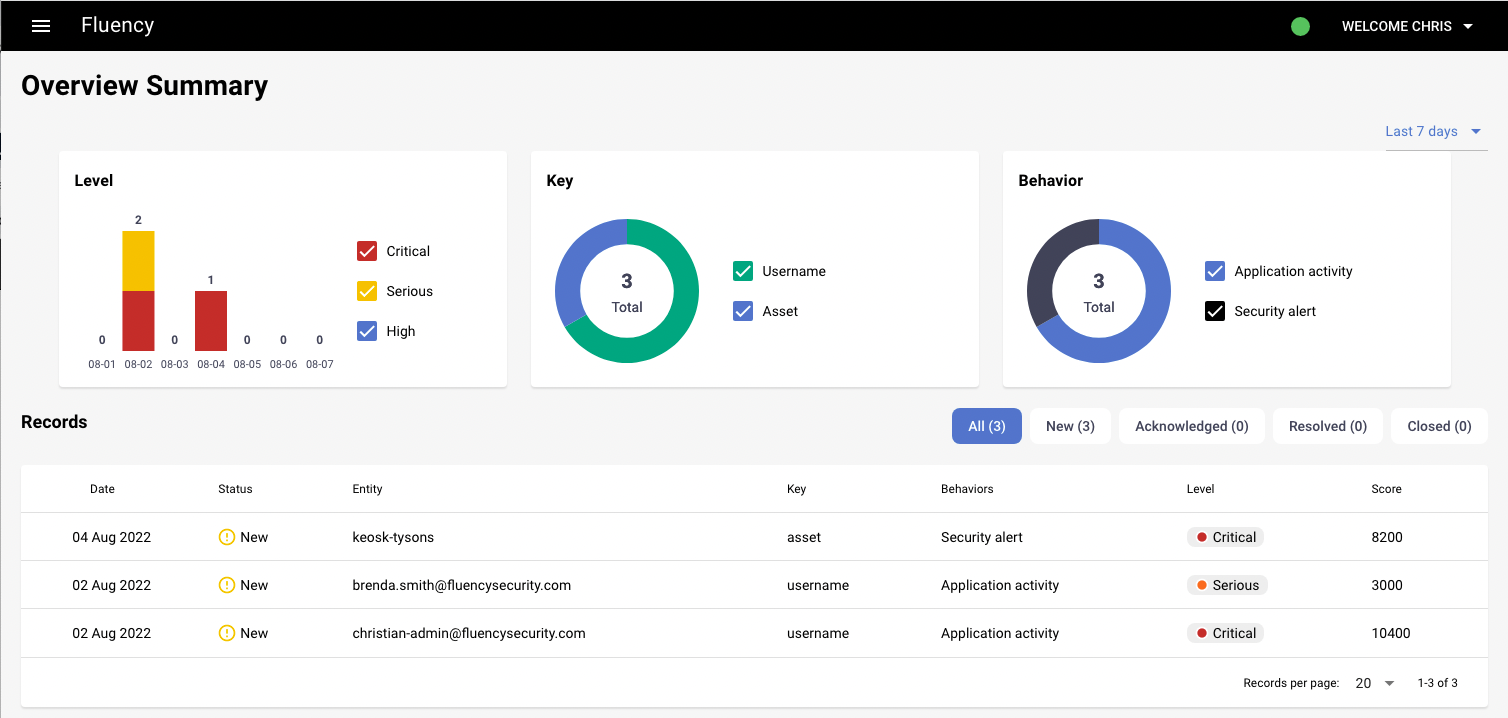Screen dimensions: 1508x718
Task: Click the Critical level chip for keosk-tysons
Action: point(1225,537)
